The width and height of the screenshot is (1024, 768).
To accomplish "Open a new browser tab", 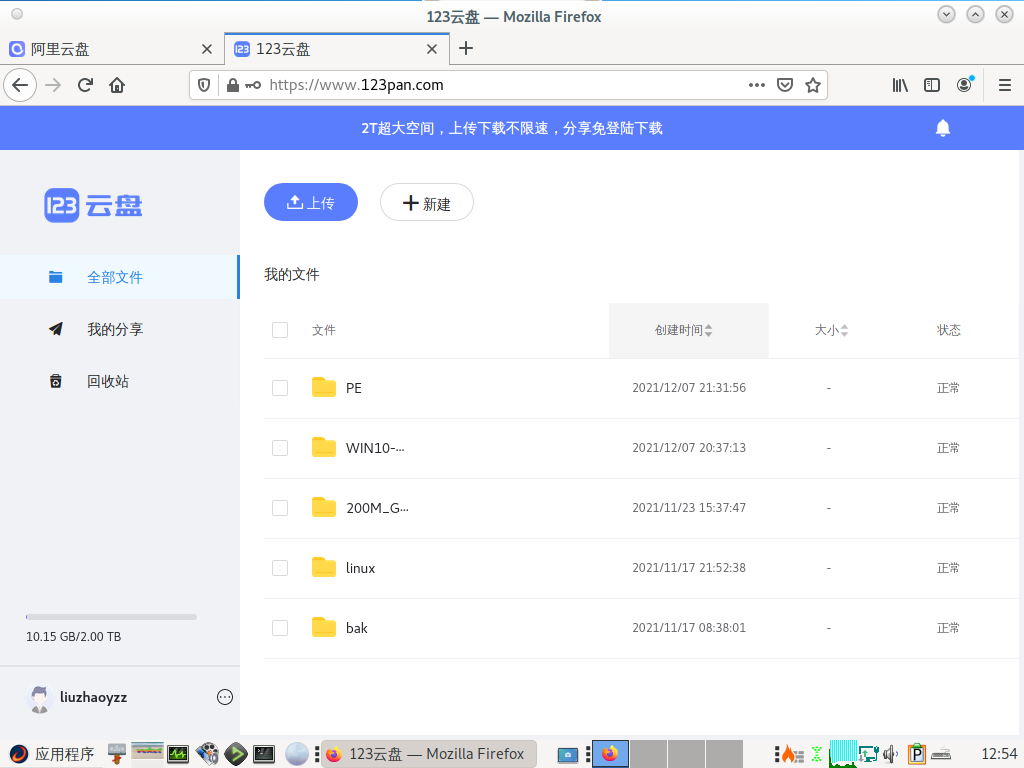I will tap(466, 48).
